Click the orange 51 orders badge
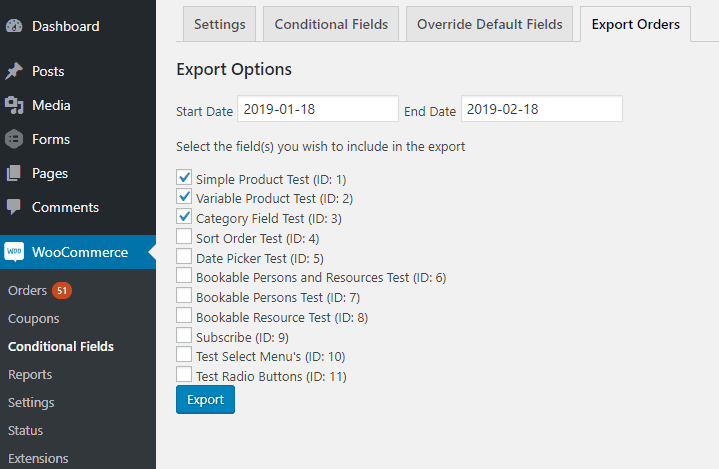The image size is (719, 469). click(62, 290)
